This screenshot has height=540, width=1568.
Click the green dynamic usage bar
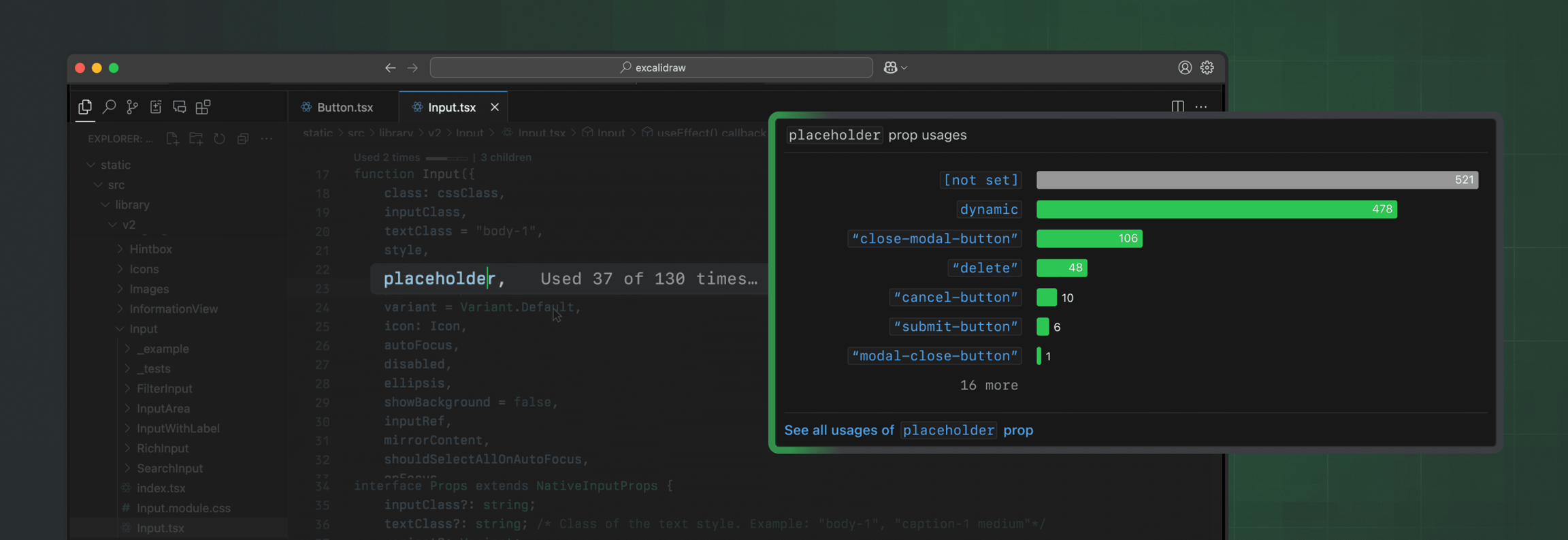click(x=1215, y=210)
